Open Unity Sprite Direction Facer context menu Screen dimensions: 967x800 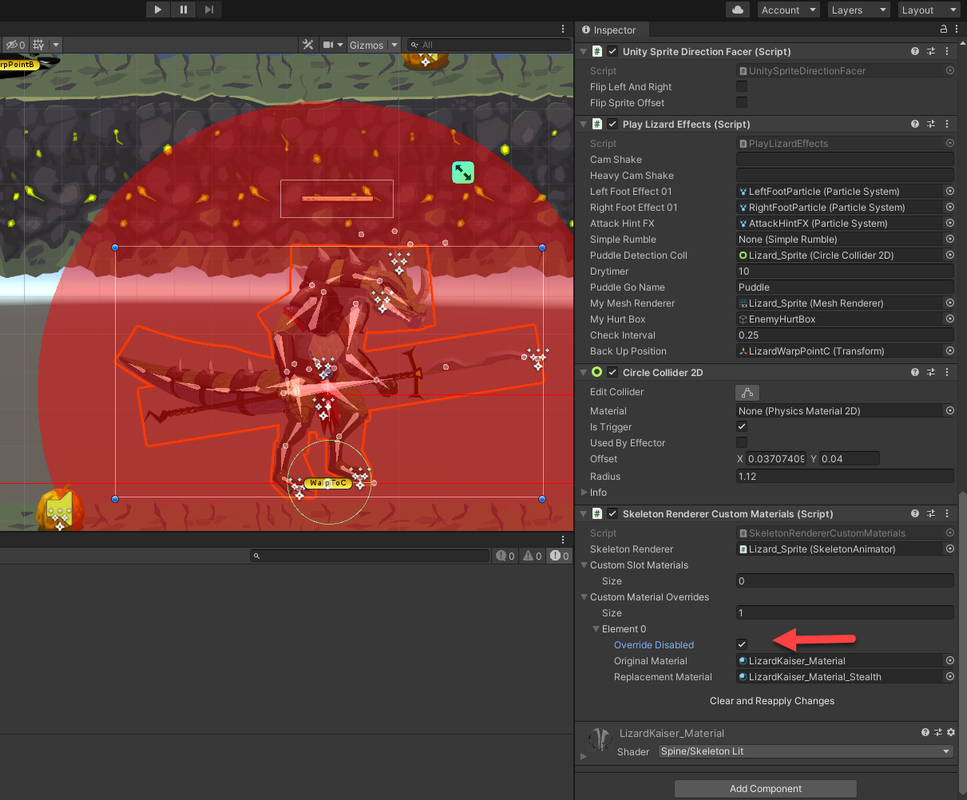click(x=947, y=51)
